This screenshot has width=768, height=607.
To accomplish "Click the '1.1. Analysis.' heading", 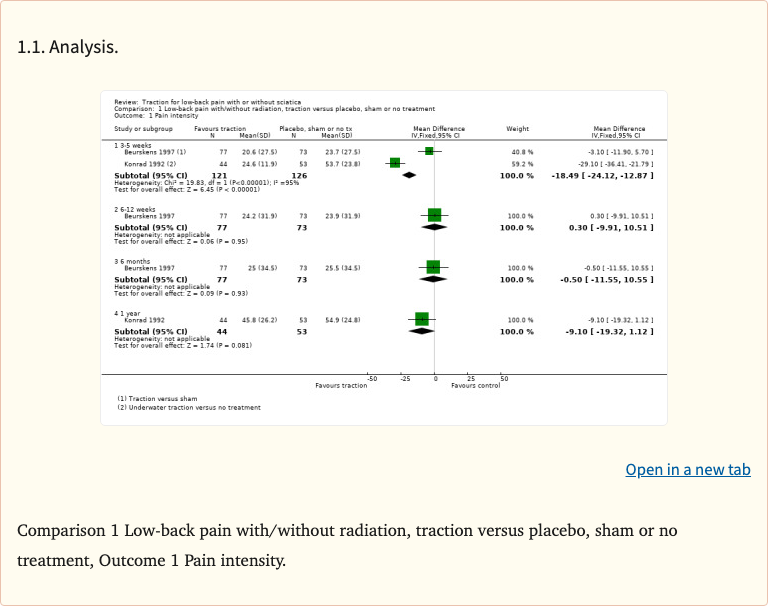I will [x=68, y=46].
